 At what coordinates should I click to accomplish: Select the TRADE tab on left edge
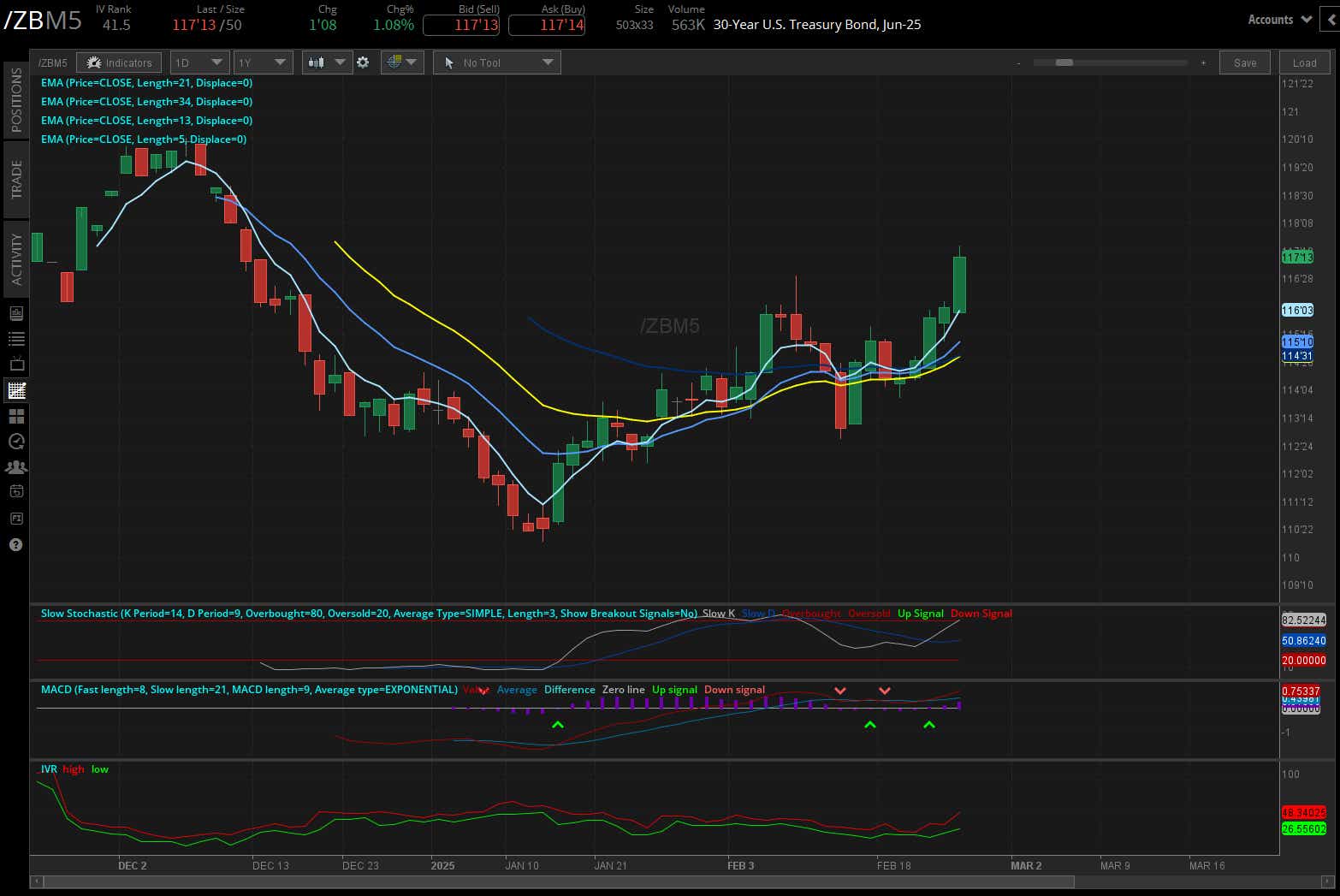(x=16, y=179)
